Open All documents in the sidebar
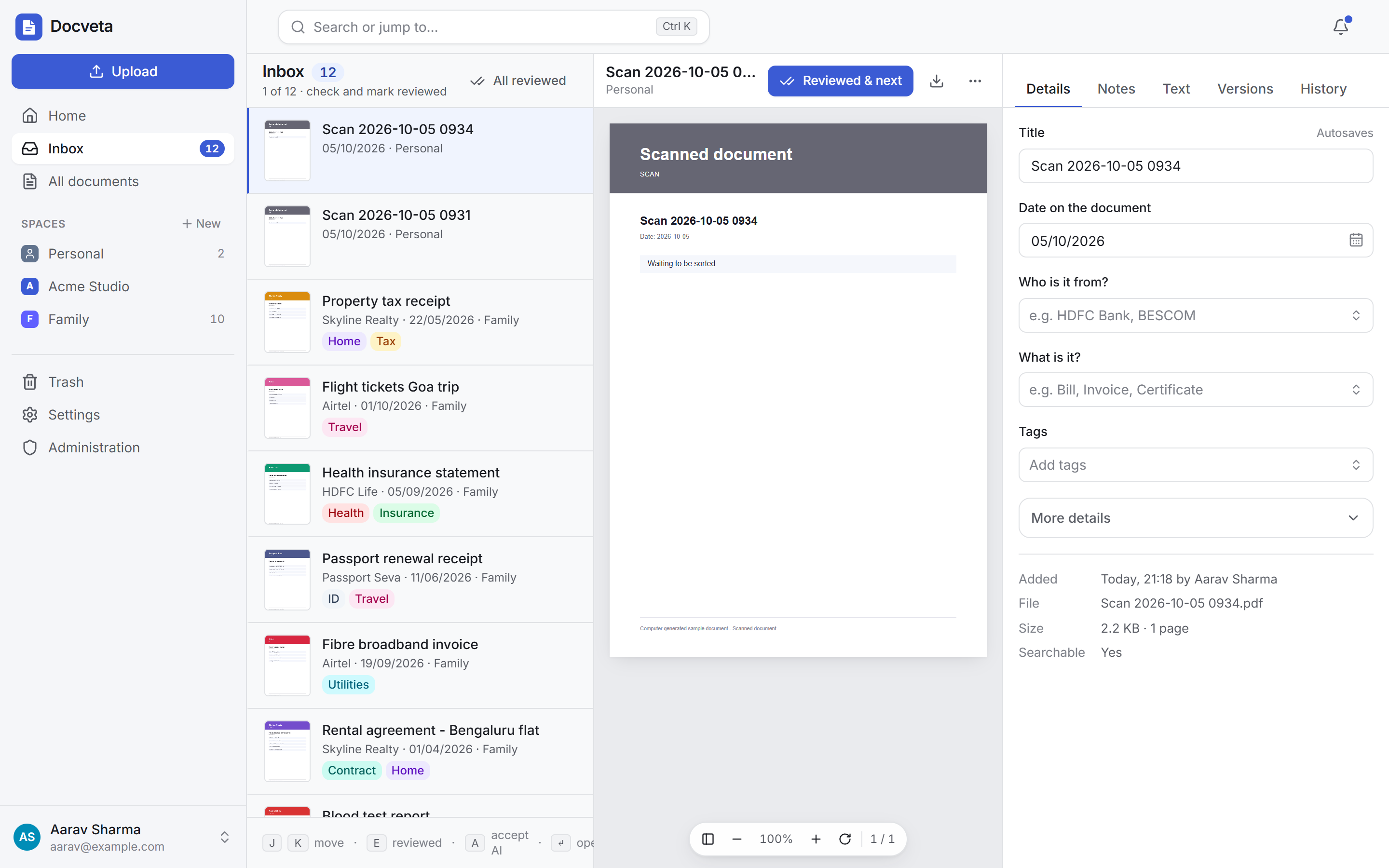The height and width of the screenshot is (868, 1389). click(123, 181)
